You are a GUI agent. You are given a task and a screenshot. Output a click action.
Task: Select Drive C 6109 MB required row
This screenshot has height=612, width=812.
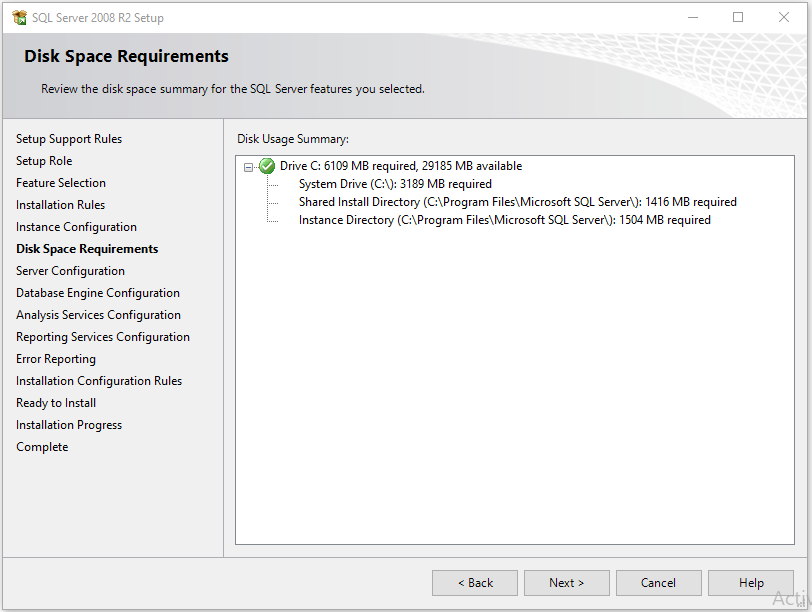point(401,166)
